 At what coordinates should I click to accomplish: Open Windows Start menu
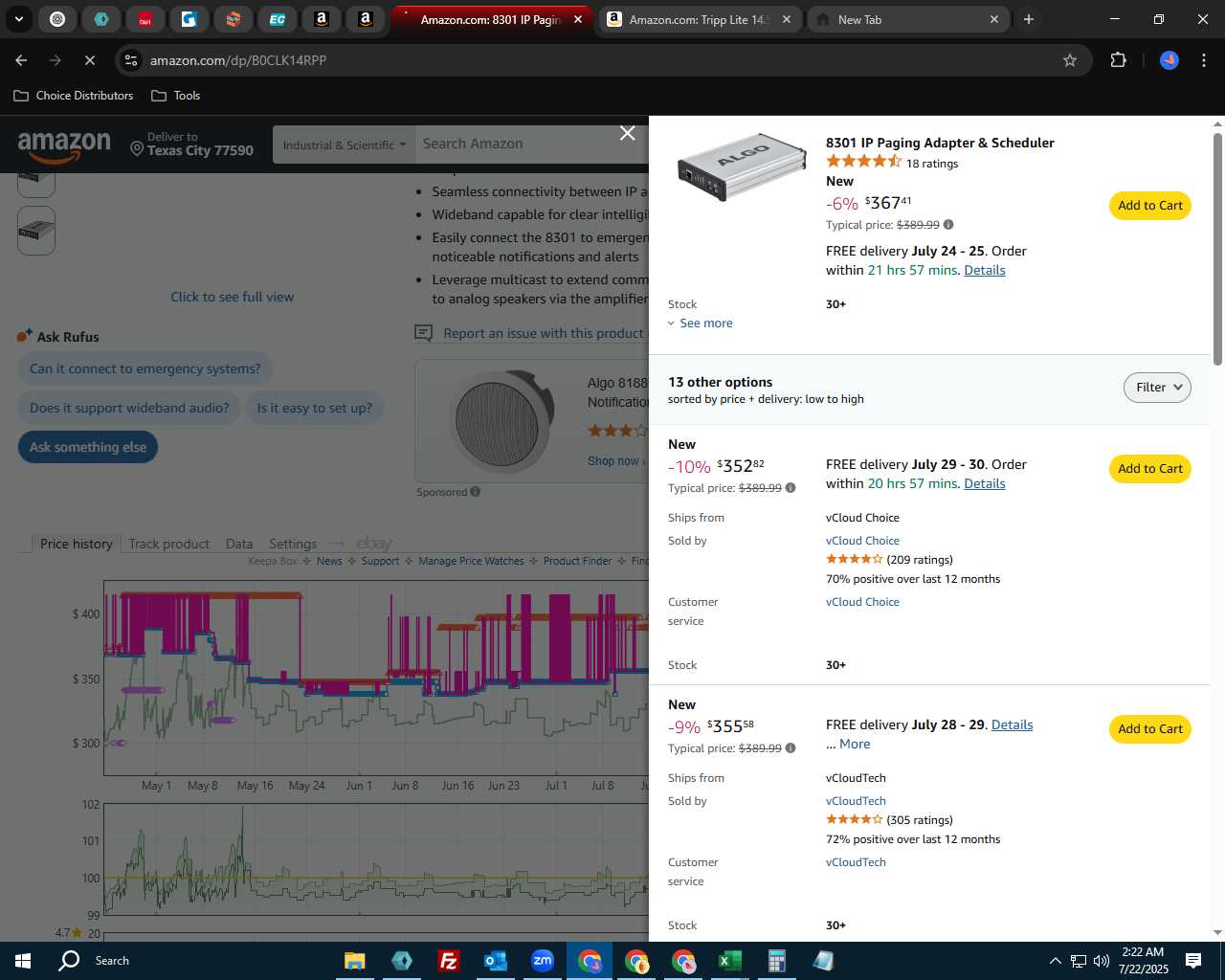tap(23, 961)
